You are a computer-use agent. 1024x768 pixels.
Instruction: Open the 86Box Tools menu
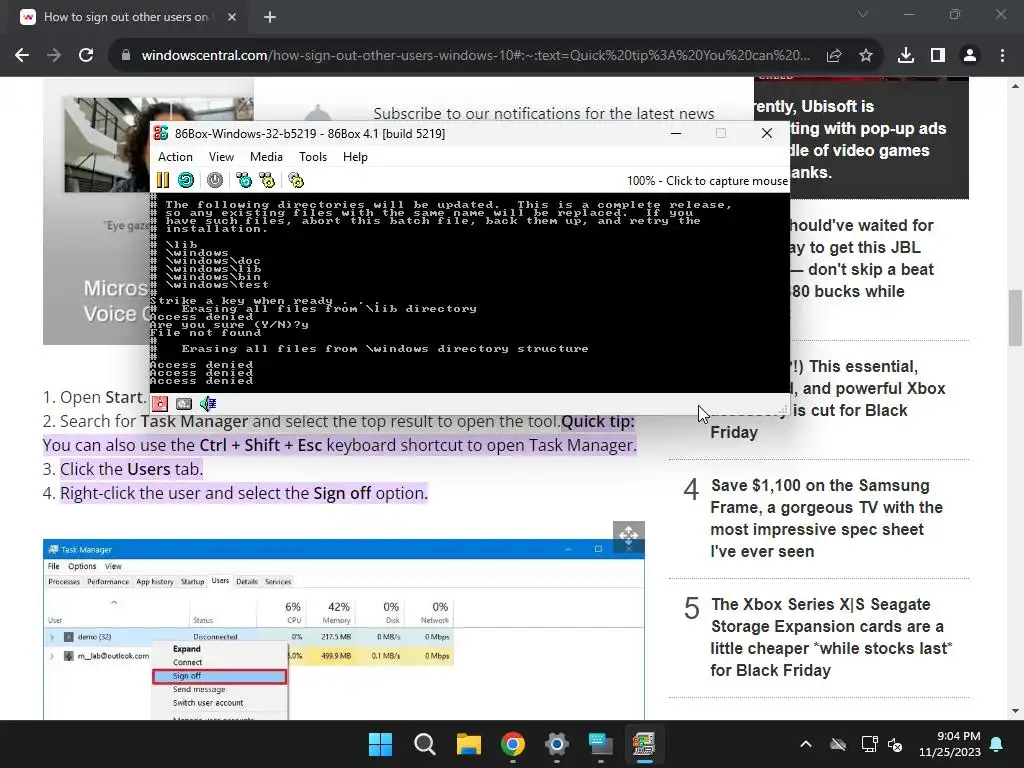coord(313,157)
